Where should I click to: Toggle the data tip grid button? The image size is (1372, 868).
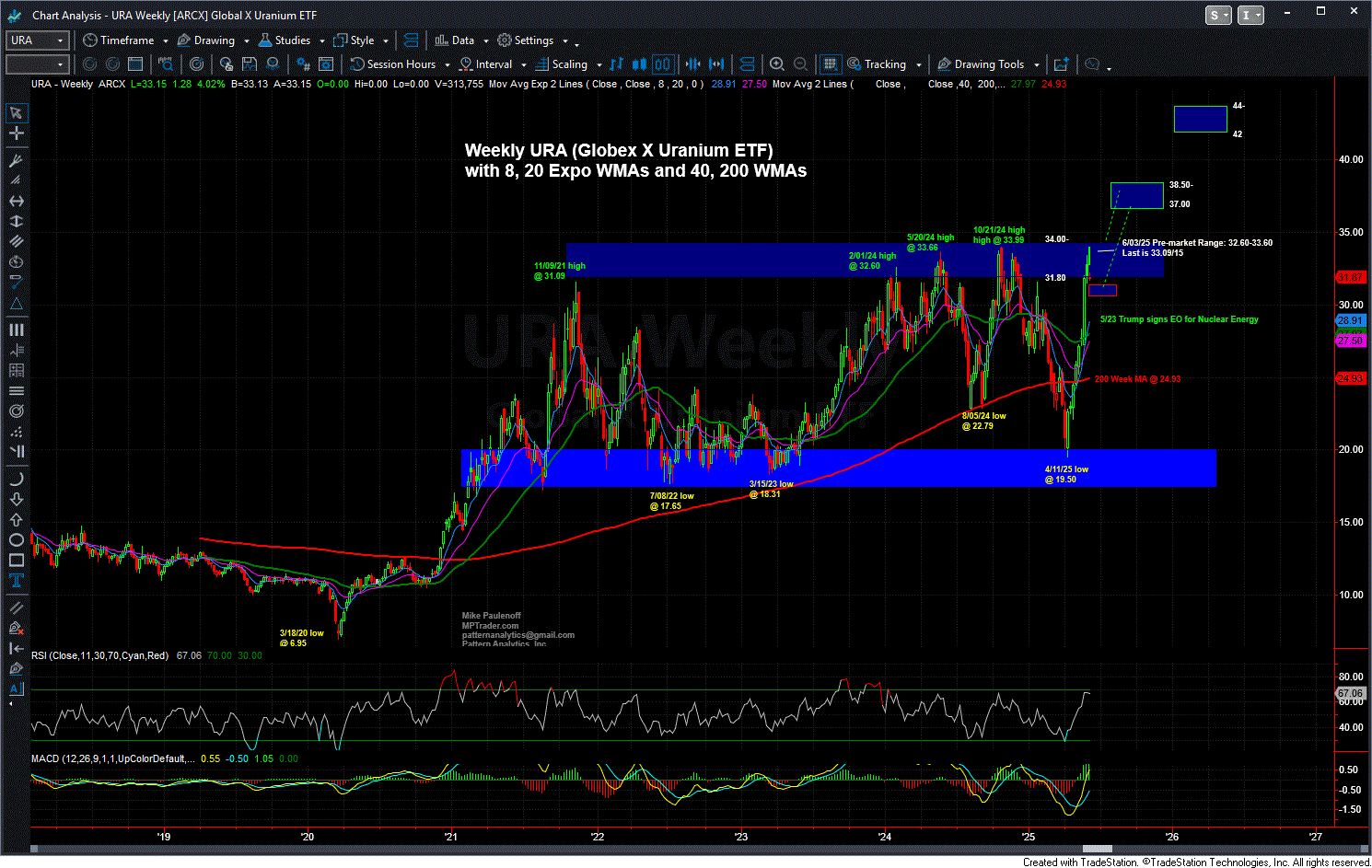(830, 64)
